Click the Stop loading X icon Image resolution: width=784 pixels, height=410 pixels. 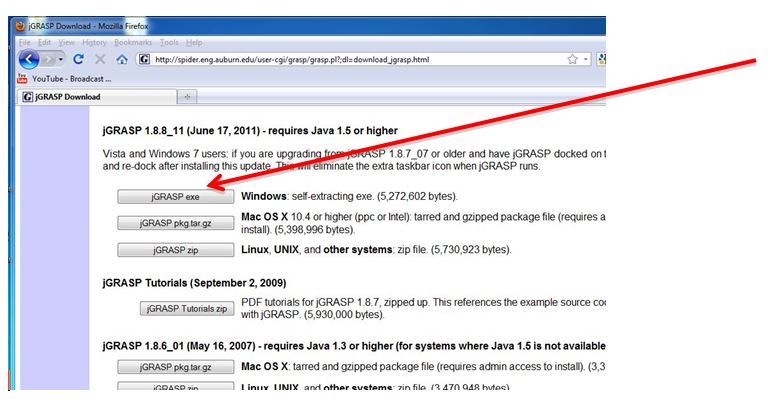99,59
